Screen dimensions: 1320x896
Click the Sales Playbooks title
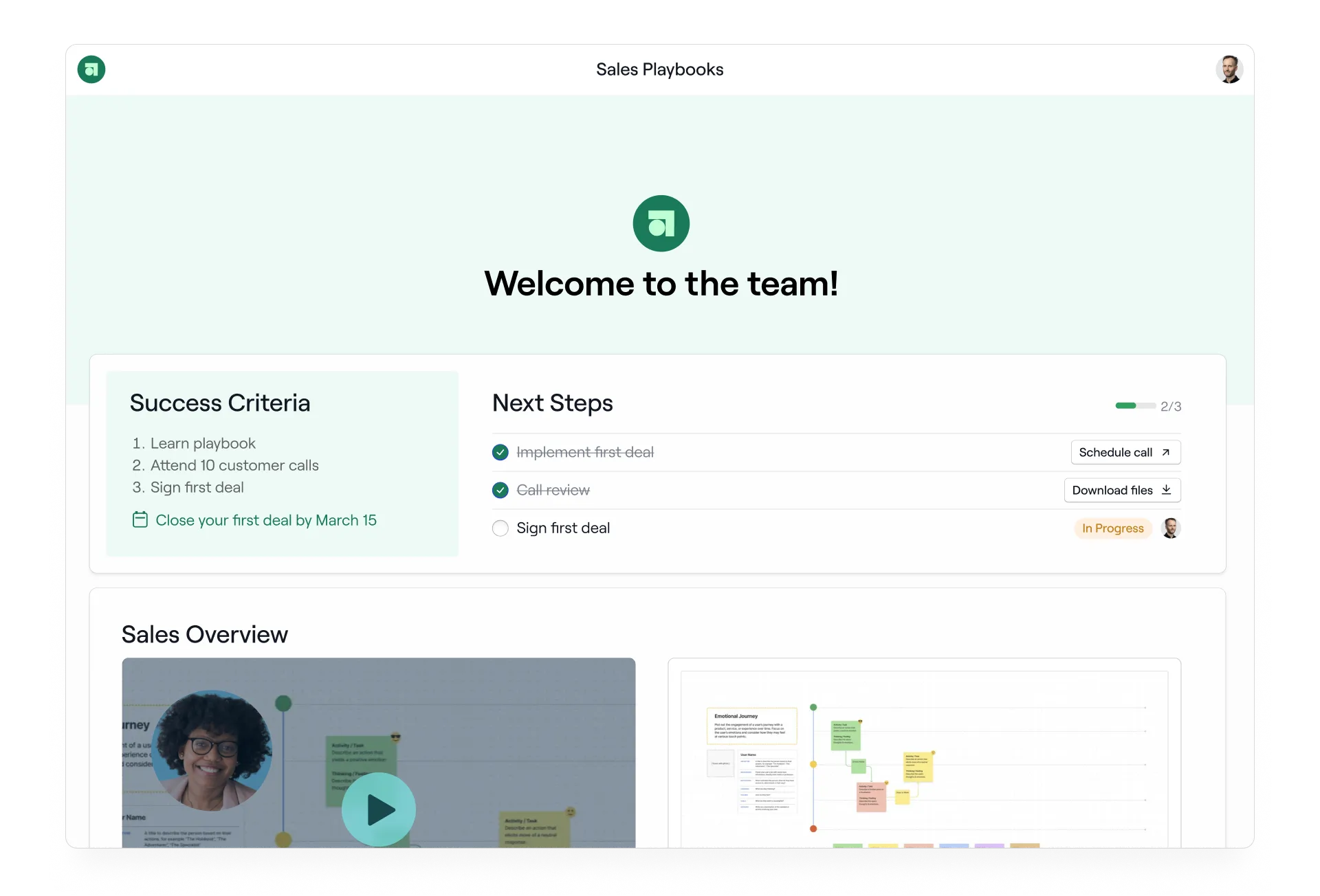click(659, 69)
